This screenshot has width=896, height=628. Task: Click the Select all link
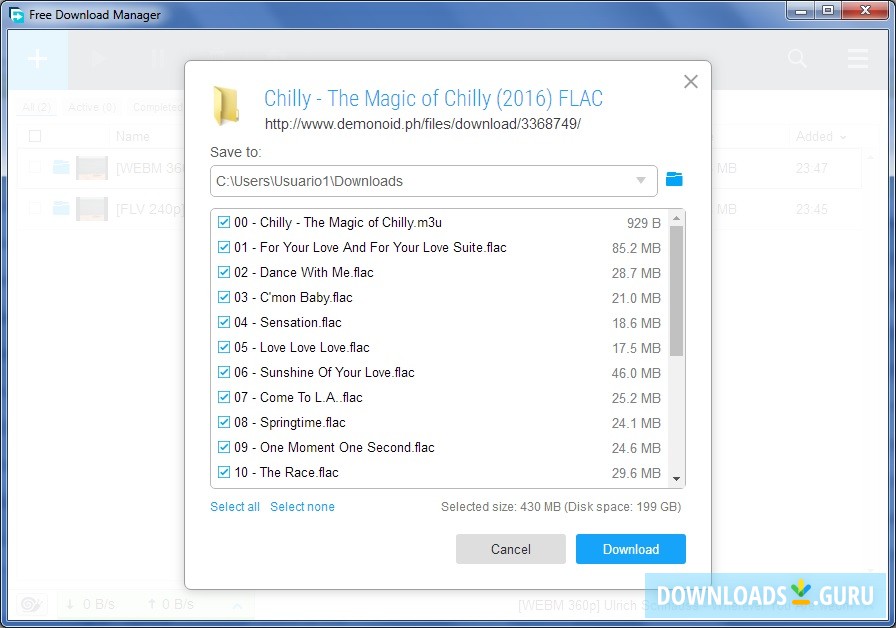[235, 507]
